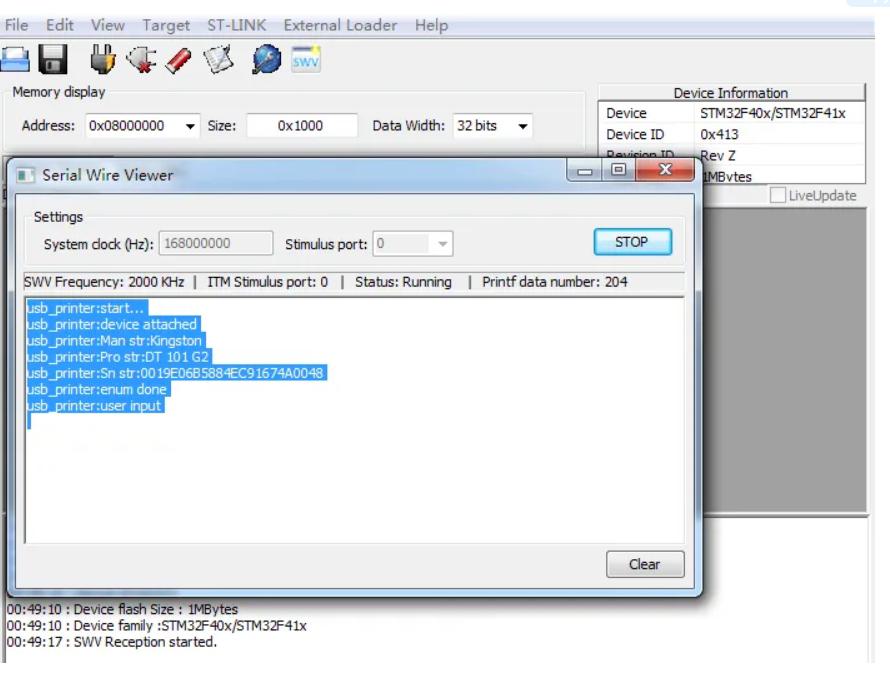Click the 'usb_printer:start...' output line

[86, 308]
